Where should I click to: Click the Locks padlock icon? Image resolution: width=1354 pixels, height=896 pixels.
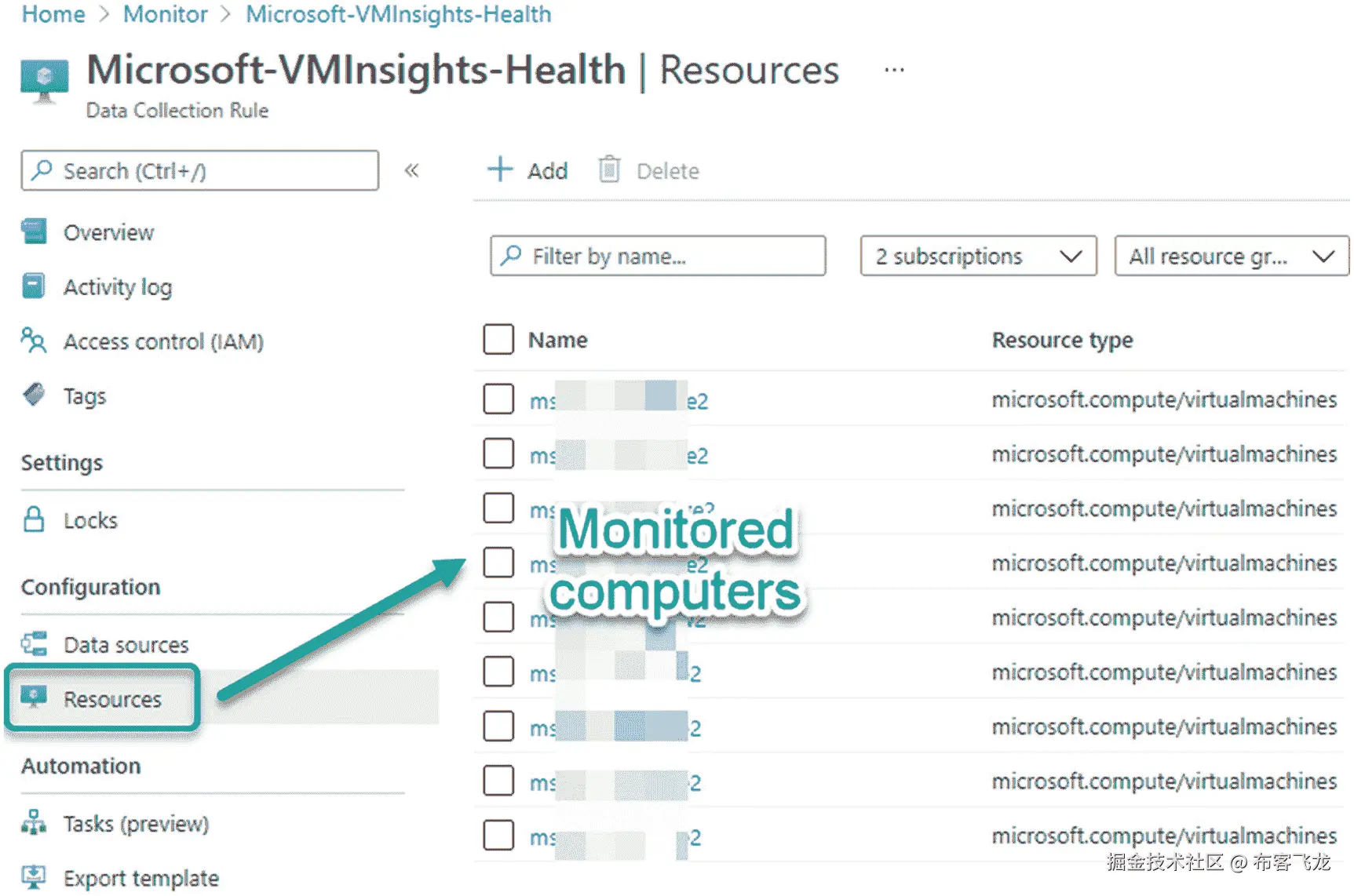(34, 519)
